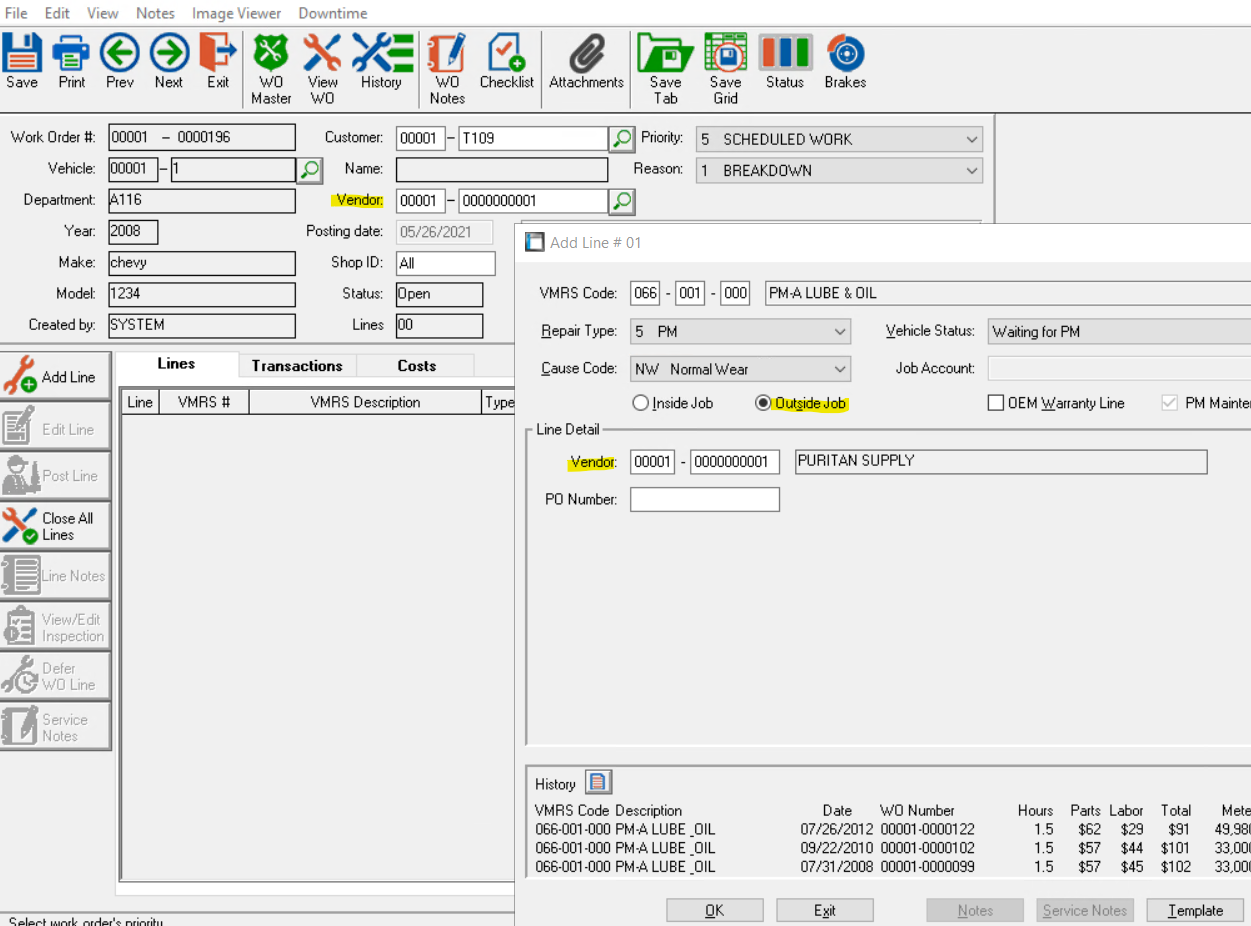Open Attachments paperclip icon
1251x926 pixels.
586,62
